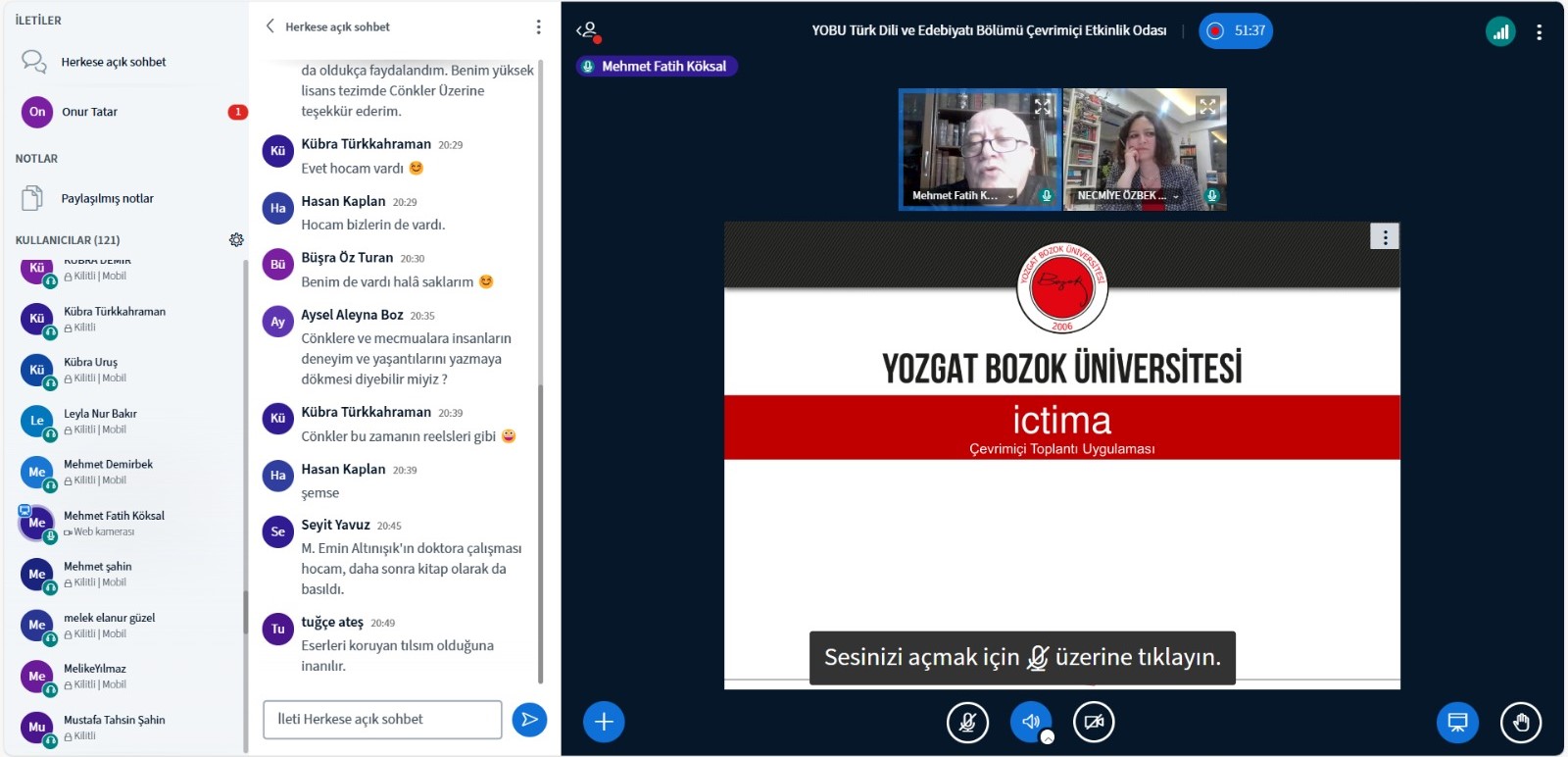This screenshot has width=1568, height=757.
Task: Select user Mehmet Demirbek in list
Action: (x=127, y=472)
